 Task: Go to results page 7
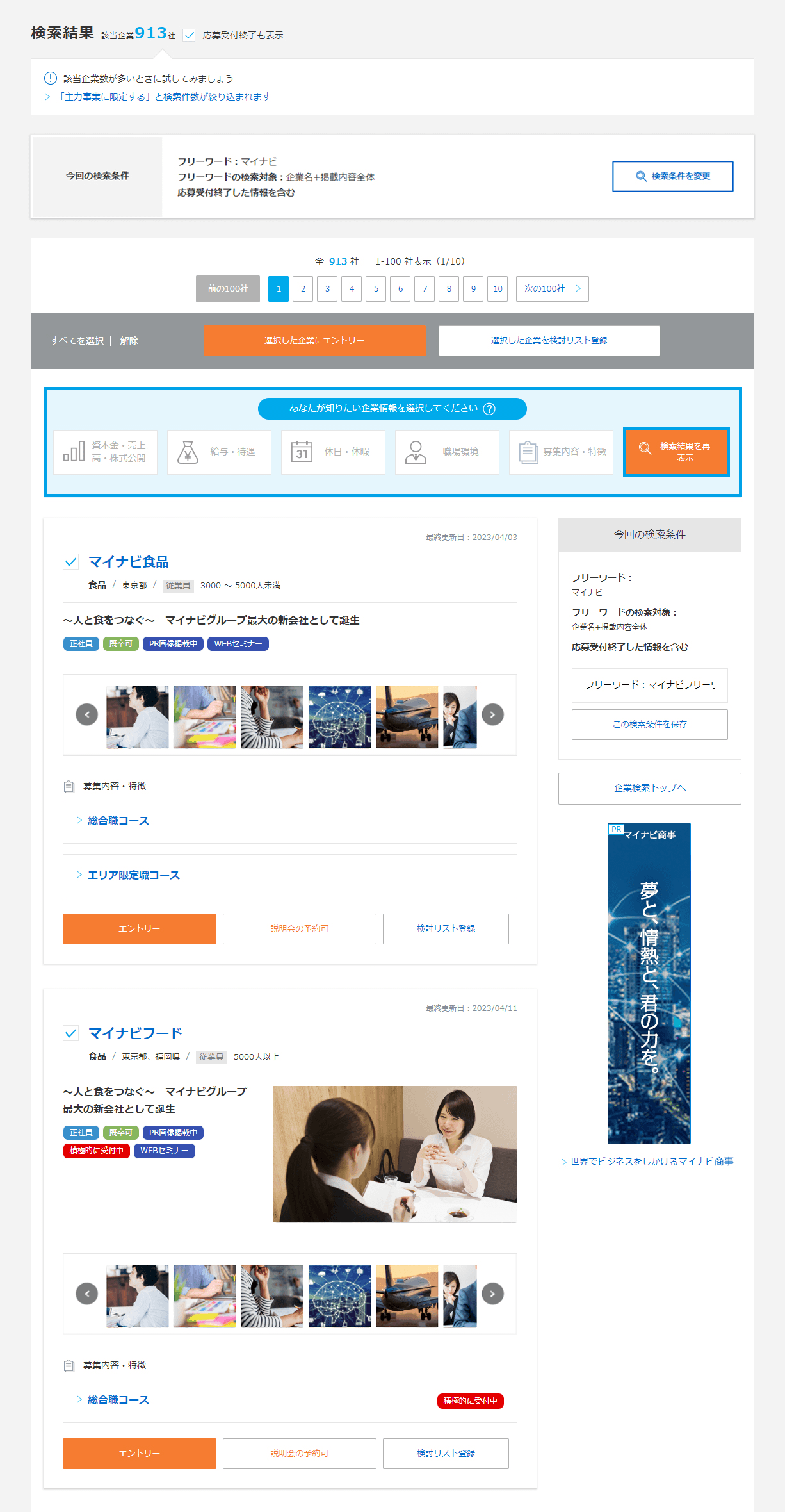click(x=425, y=289)
